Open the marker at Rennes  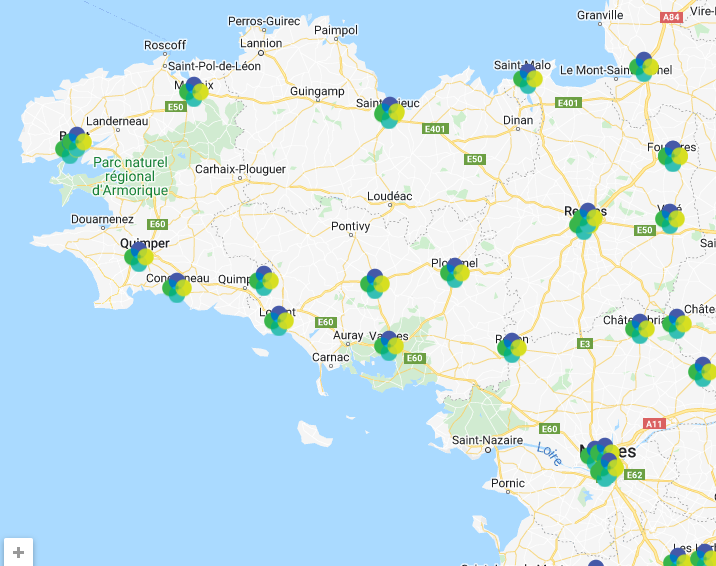586,221
